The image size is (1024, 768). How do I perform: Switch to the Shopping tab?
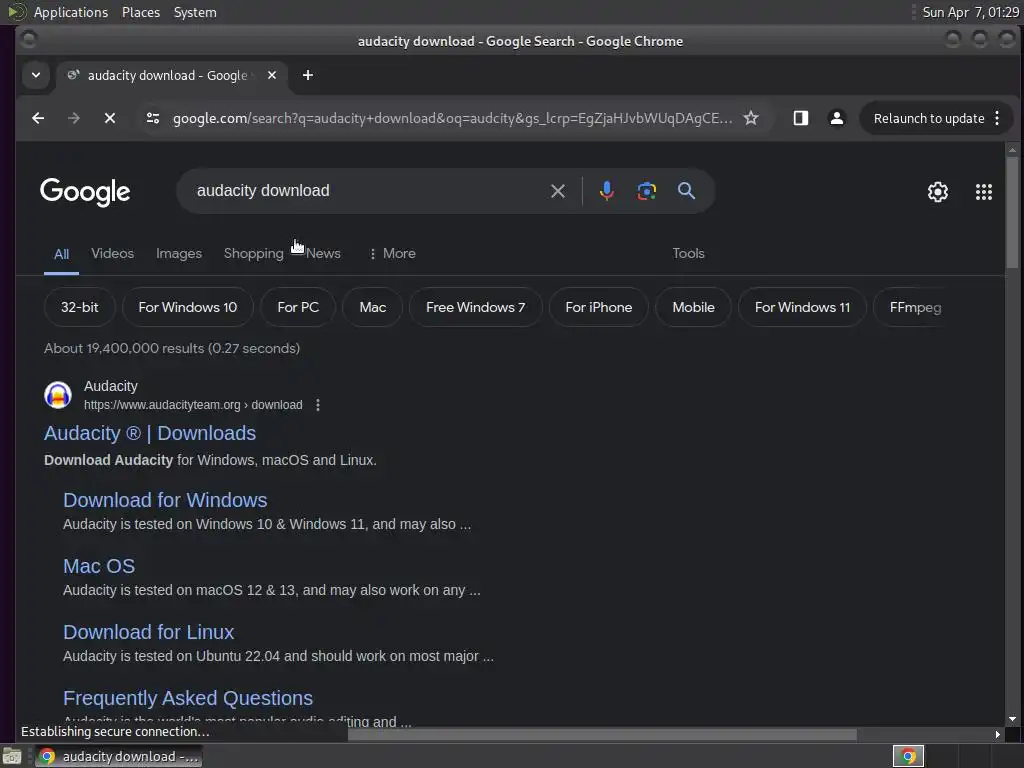coord(253,253)
